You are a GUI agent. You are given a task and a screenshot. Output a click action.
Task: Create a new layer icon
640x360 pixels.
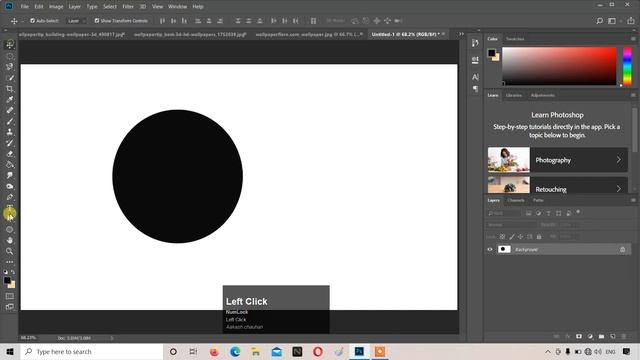click(613, 336)
